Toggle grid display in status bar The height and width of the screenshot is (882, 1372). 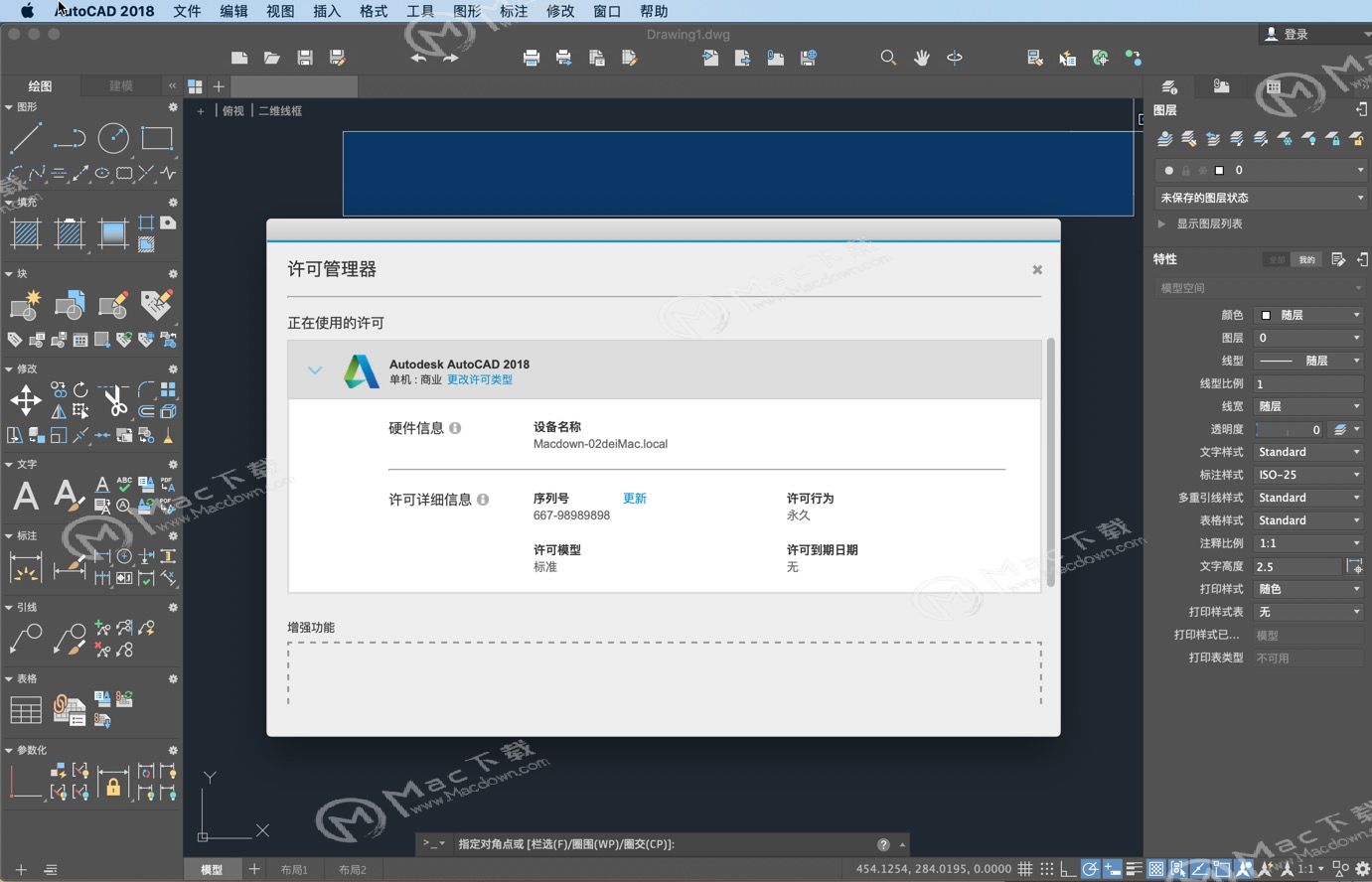[x=1025, y=869]
